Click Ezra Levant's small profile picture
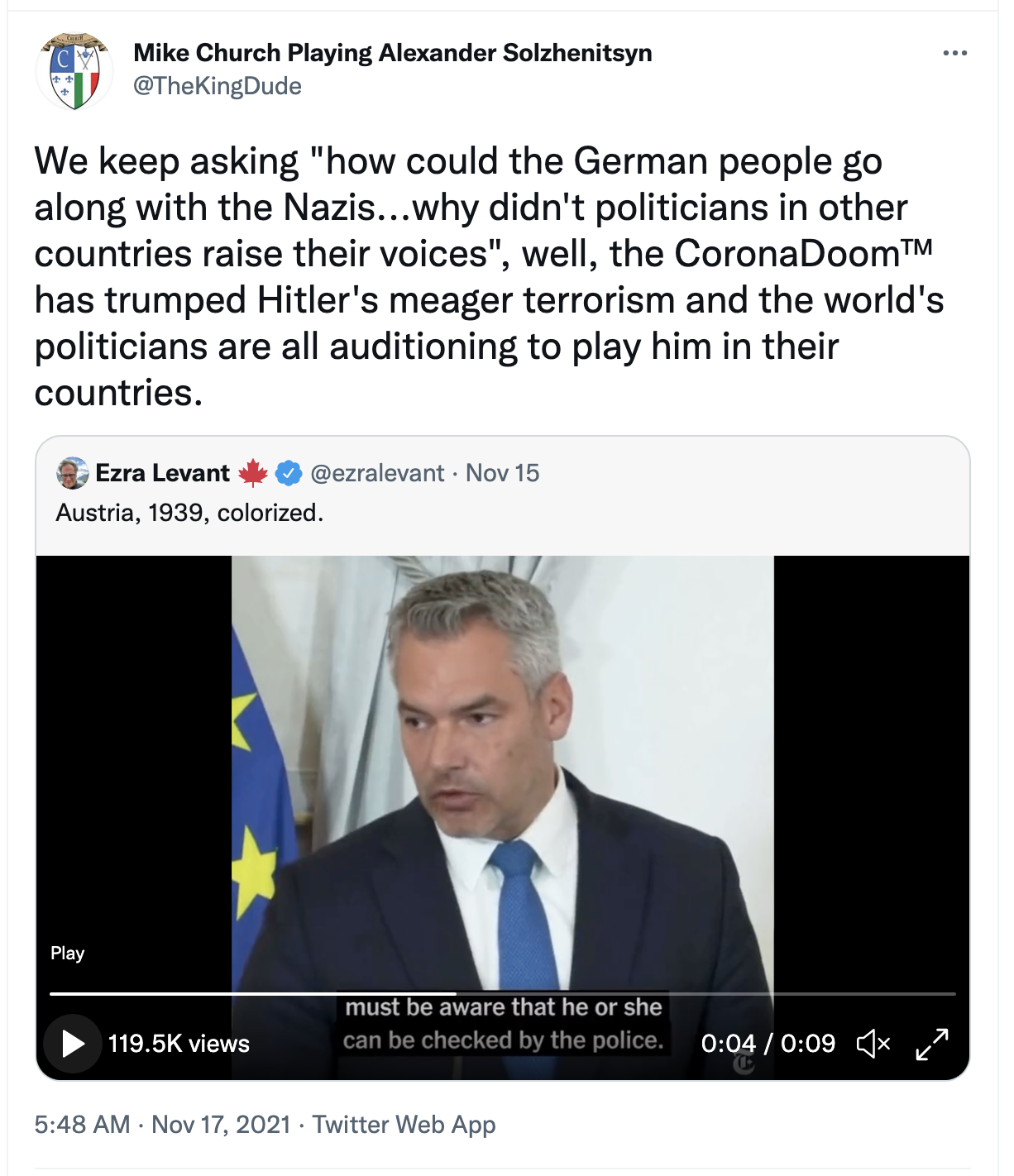The height and width of the screenshot is (1176, 1014). (73, 473)
